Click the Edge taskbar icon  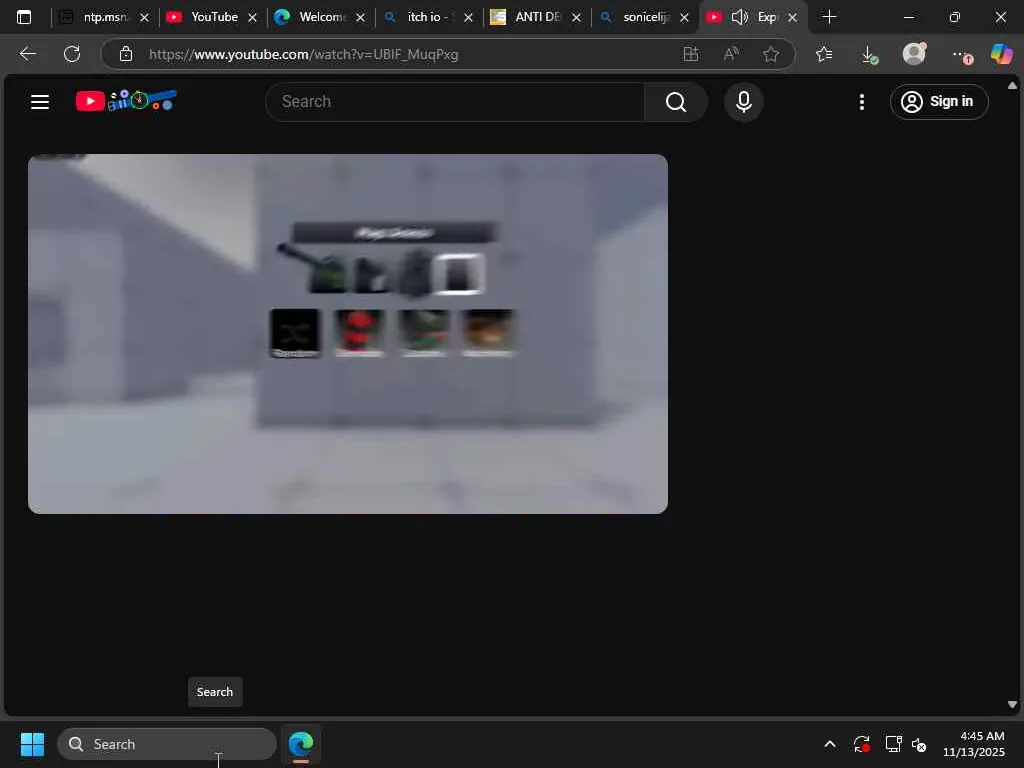[x=301, y=744]
